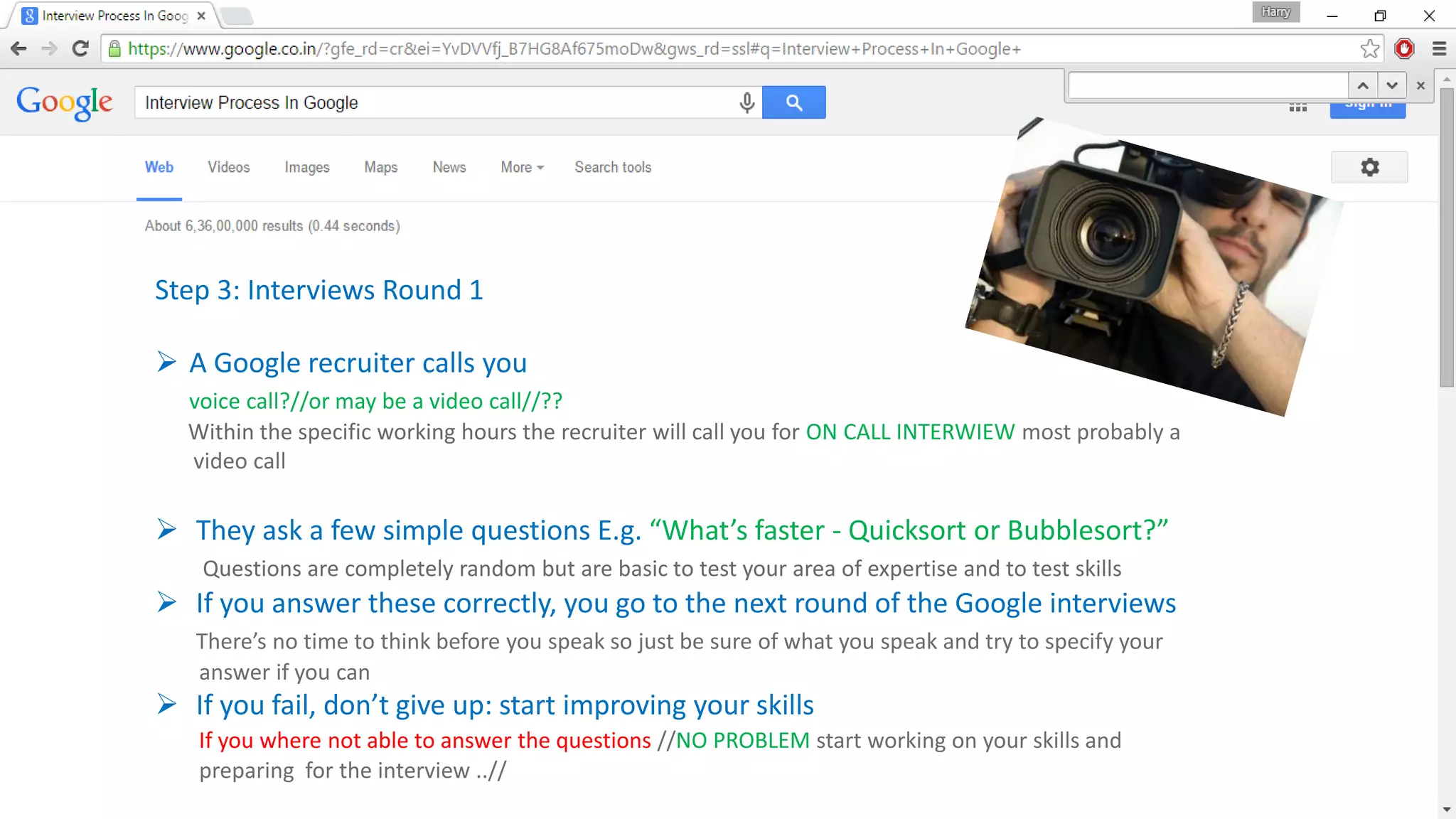Click the vertical scrollbar thumb
The width and height of the screenshot is (1456, 819).
pos(1447,237)
